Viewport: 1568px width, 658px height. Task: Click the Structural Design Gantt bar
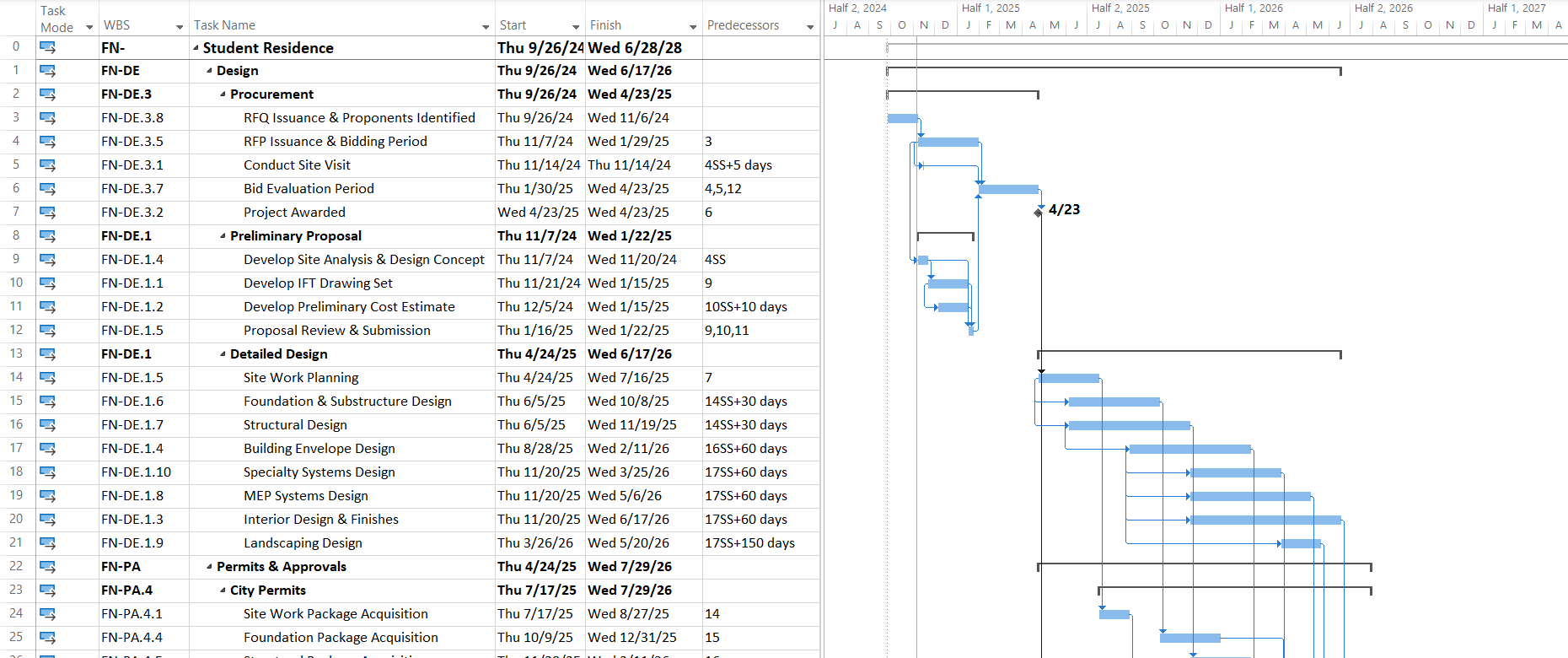(x=1129, y=425)
